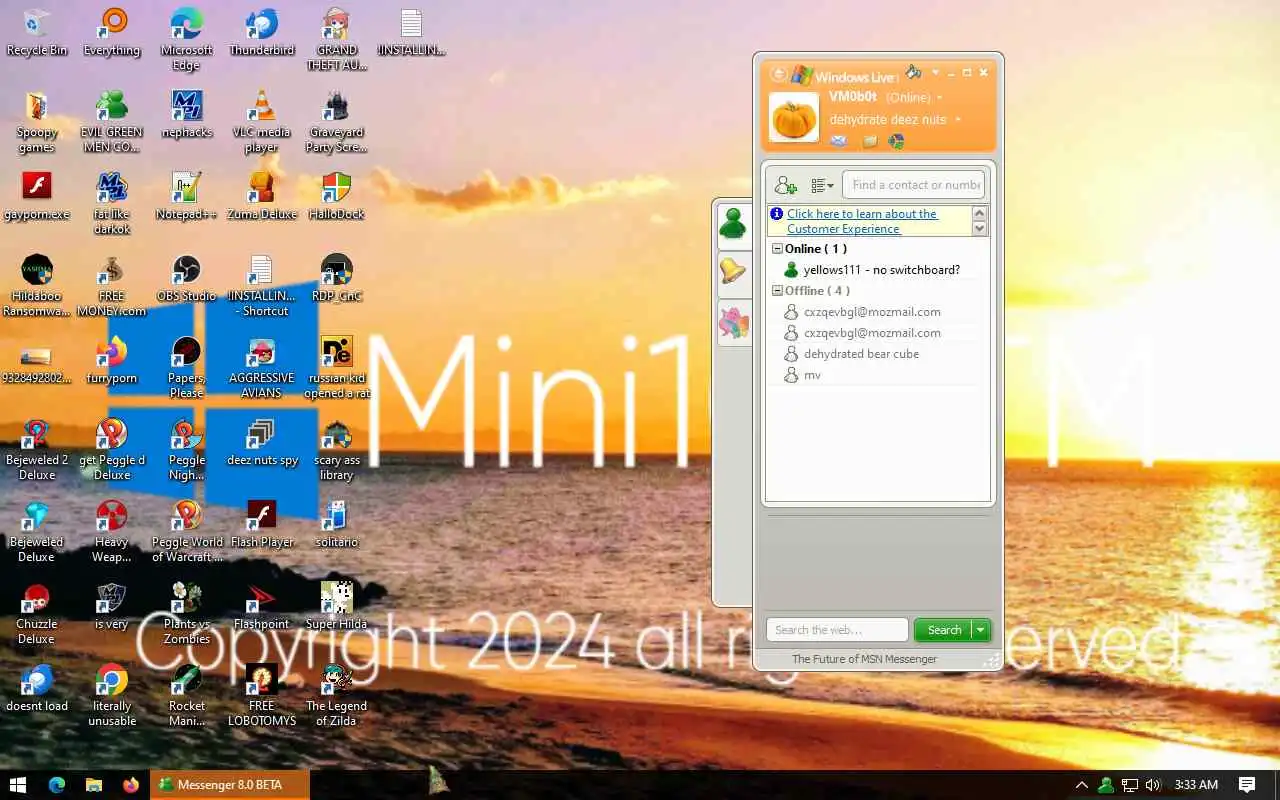Select the Rocket Mania desktop icon
Image resolution: width=1280 pixels, height=800 pixels.
(x=187, y=695)
